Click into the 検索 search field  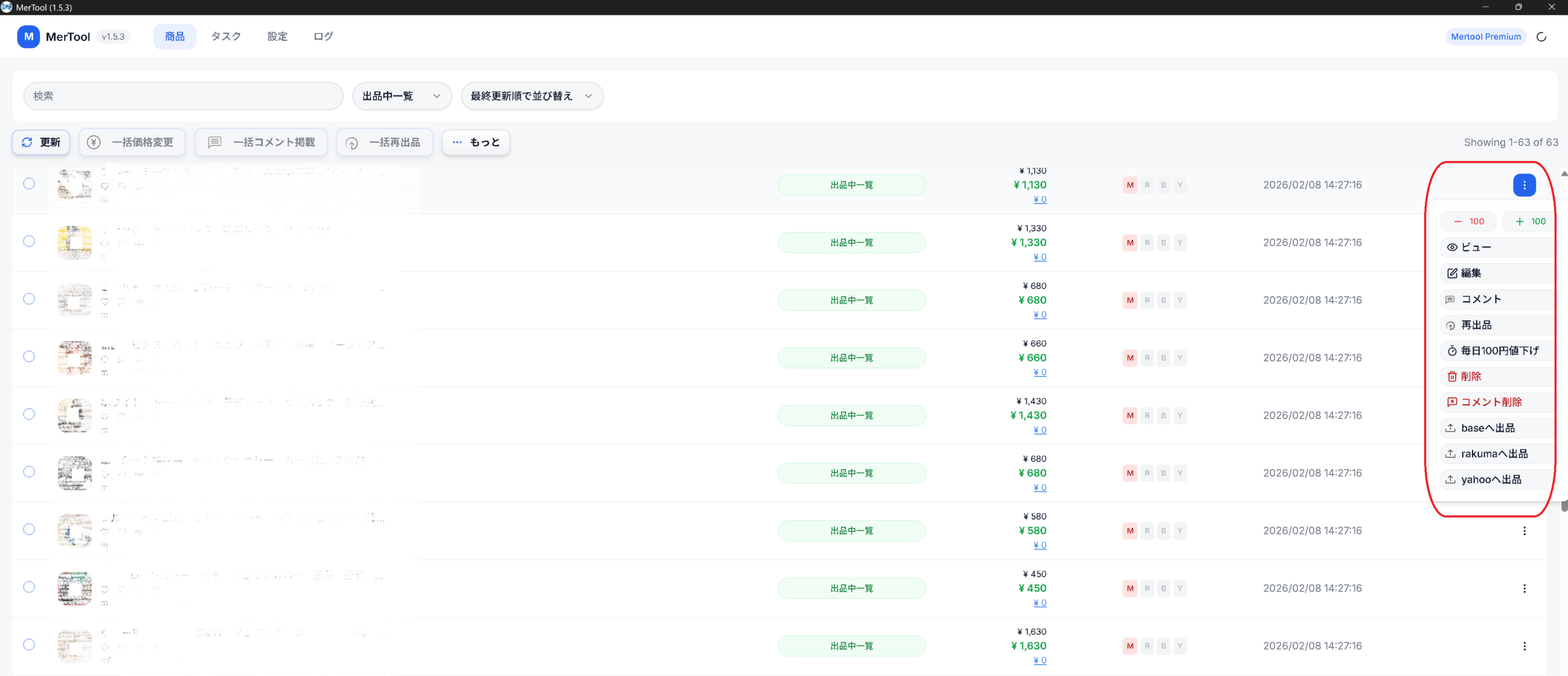click(x=183, y=96)
